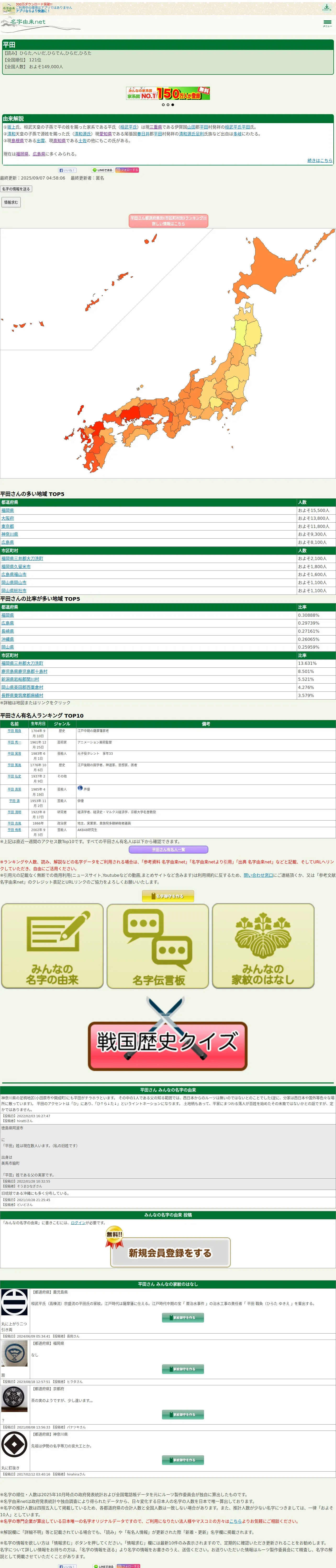
Task: Open 平田 清明 in the celebrity ranking
Action: (x=15, y=812)
